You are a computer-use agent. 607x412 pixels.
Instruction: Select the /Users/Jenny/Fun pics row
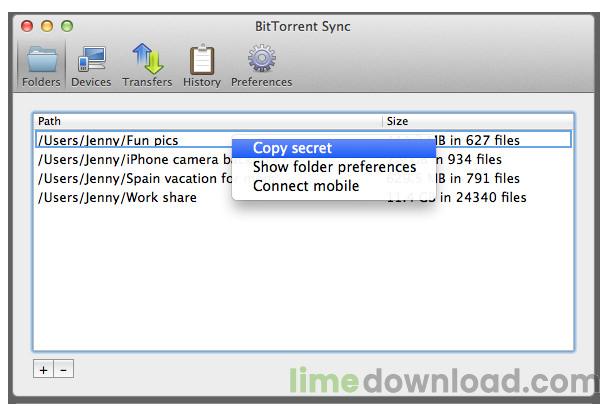coord(304,140)
